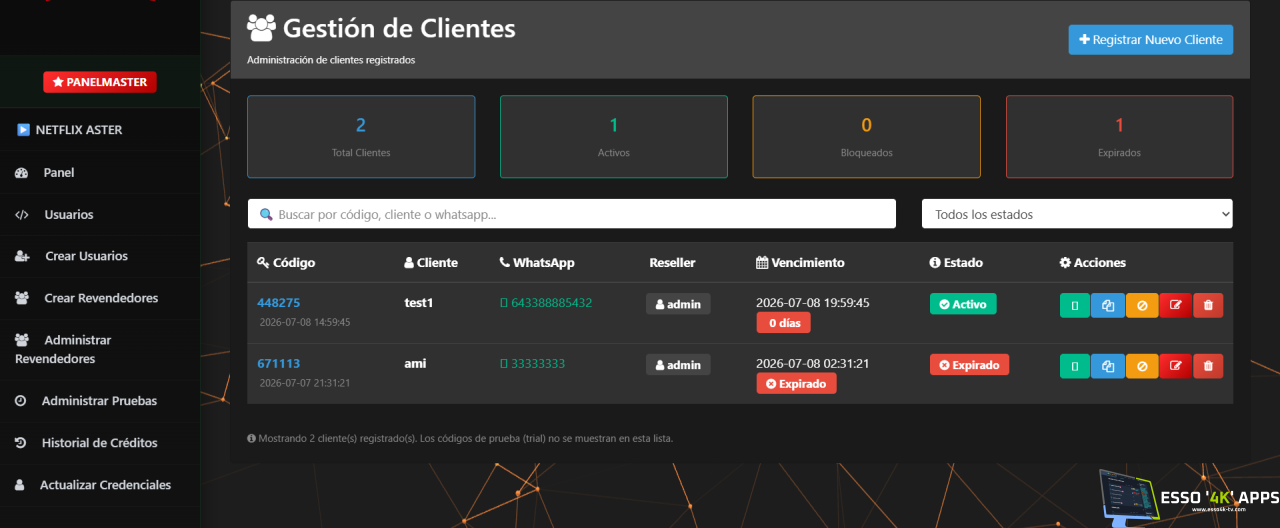This screenshot has width=1280, height=528.
Task: Click the blue copy icon for ami
Action: pos(1108,366)
